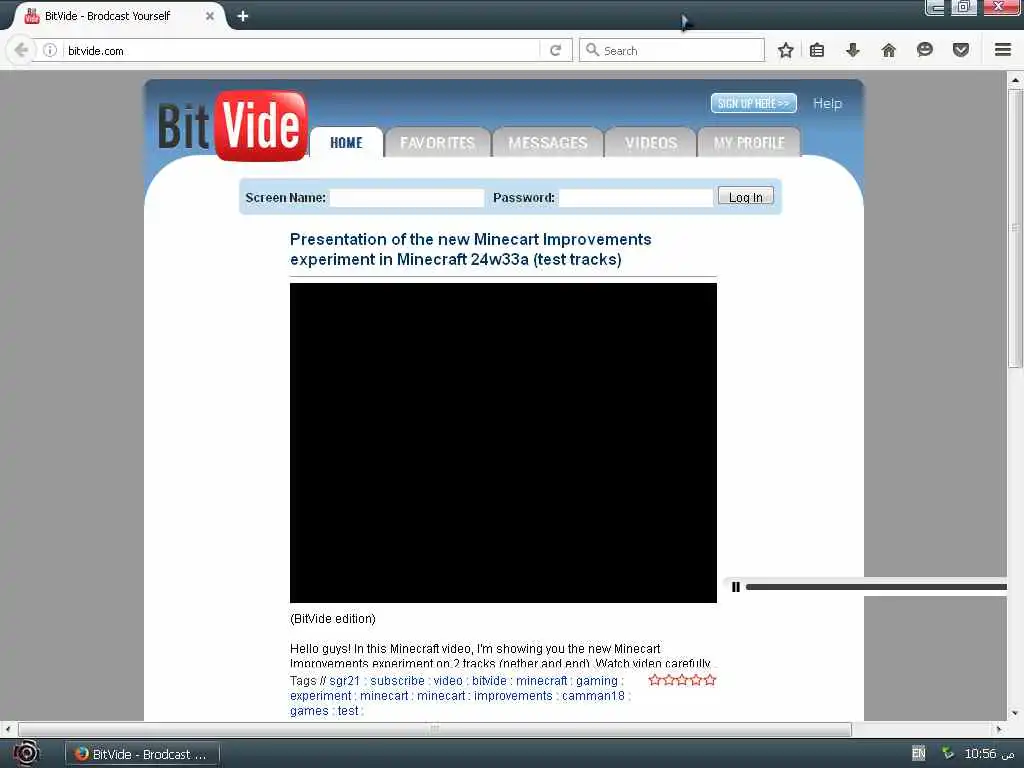This screenshot has height=768, width=1024.
Task: Close the BitVide browser tab
Action: [210, 16]
